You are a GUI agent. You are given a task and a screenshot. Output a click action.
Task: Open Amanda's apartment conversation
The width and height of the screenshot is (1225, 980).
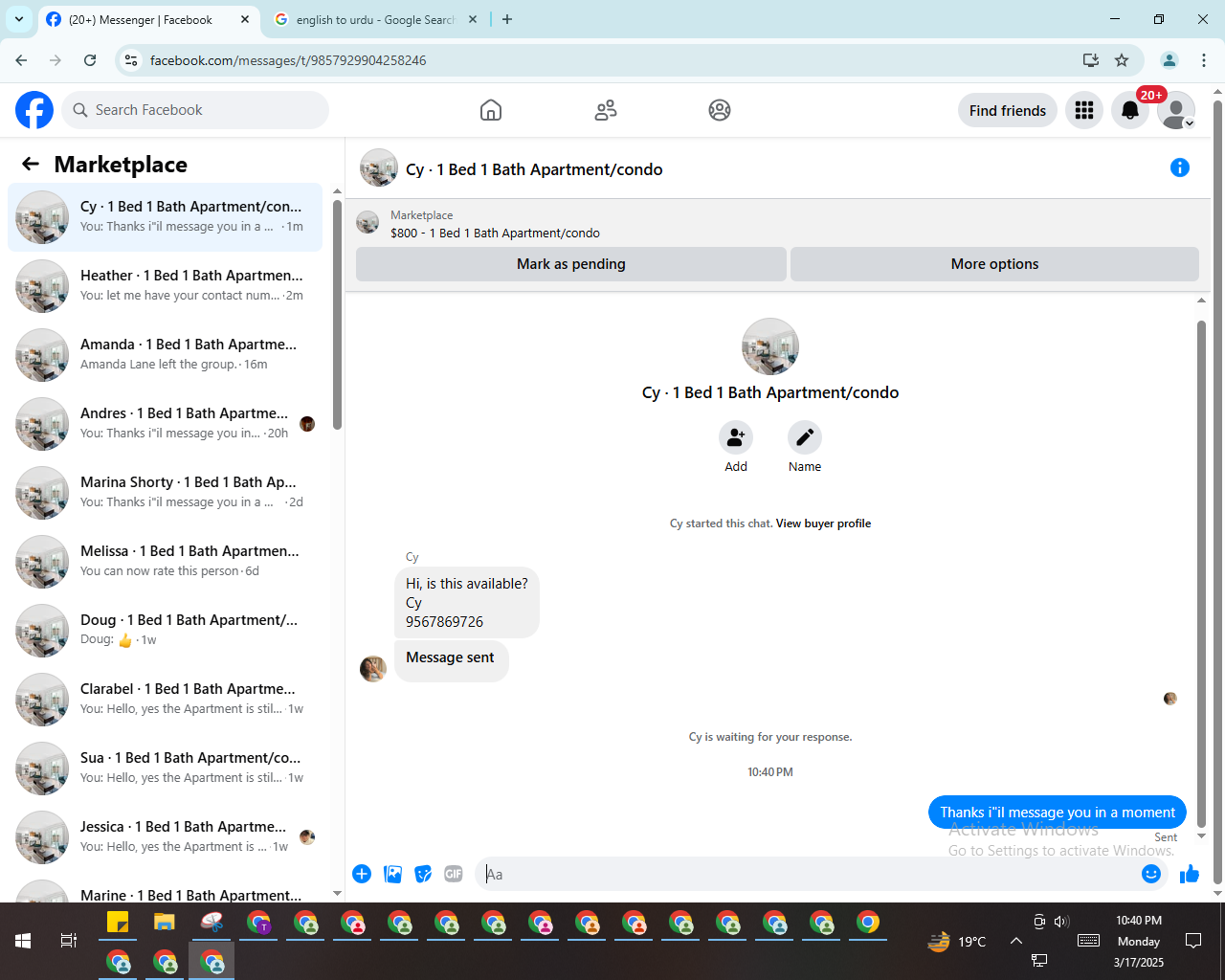[165, 355]
